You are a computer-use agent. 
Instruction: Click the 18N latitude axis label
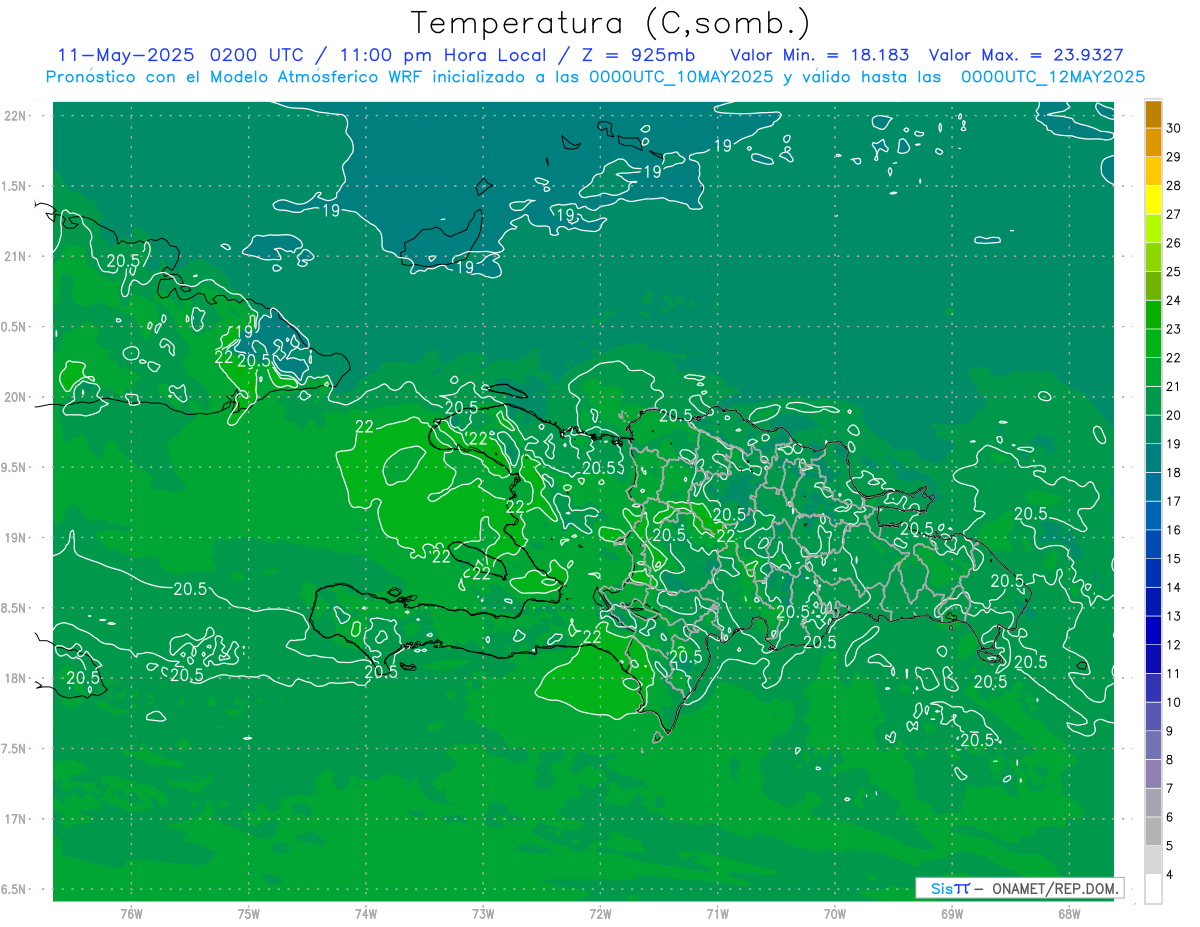[16, 678]
